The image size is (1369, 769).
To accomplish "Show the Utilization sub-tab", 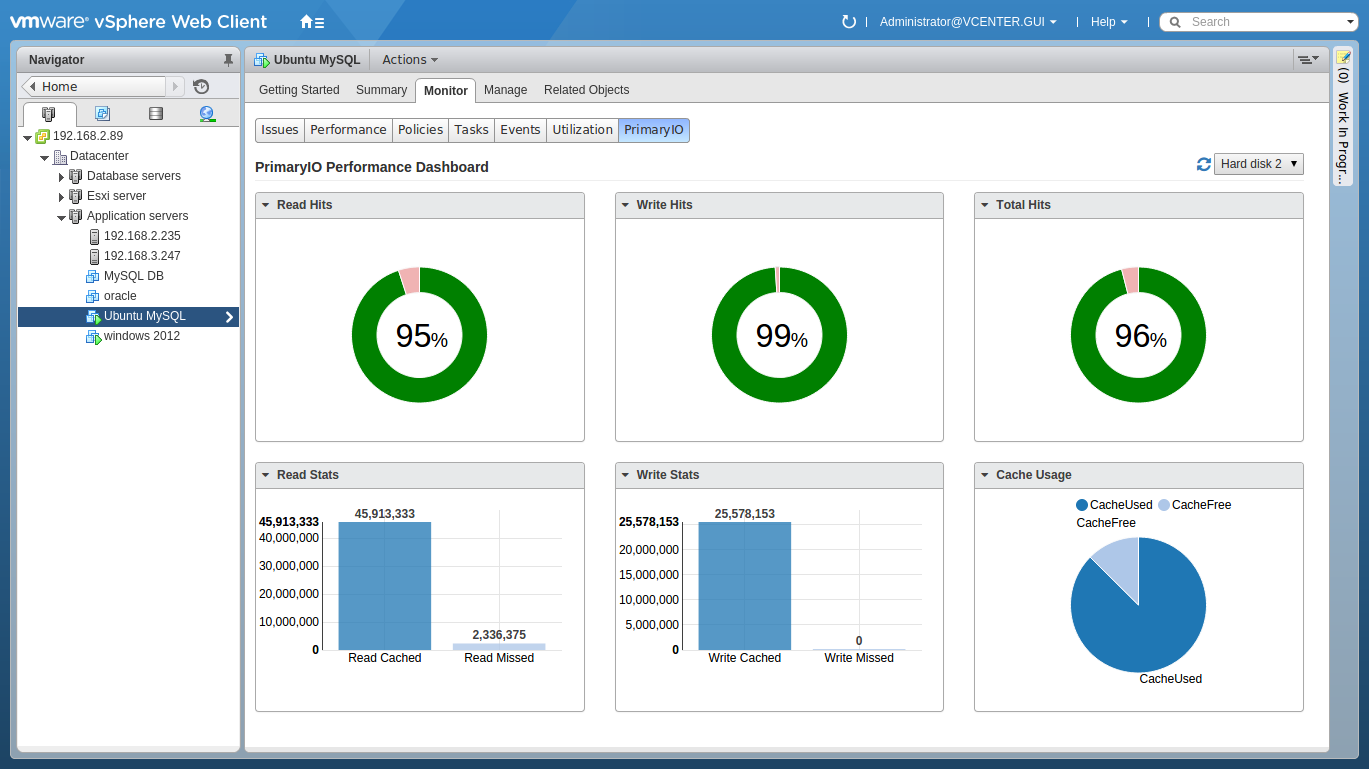I will [582, 130].
